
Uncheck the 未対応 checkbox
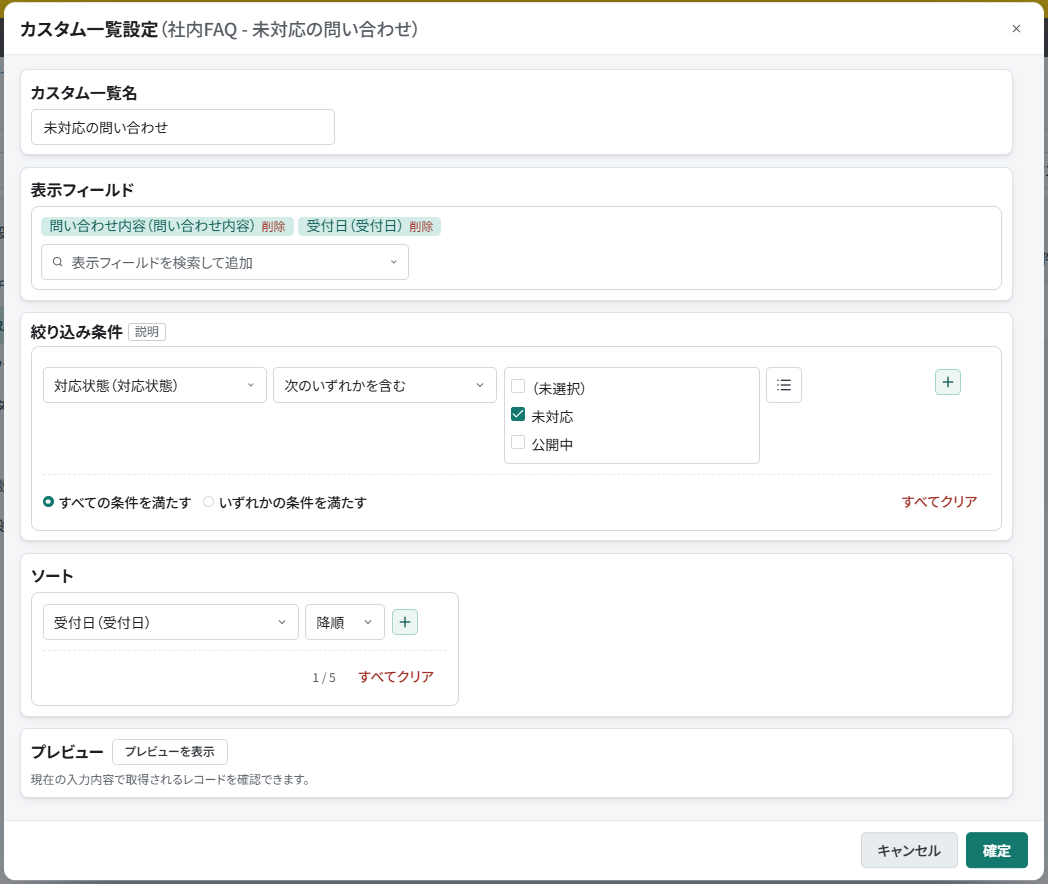tap(518, 414)
